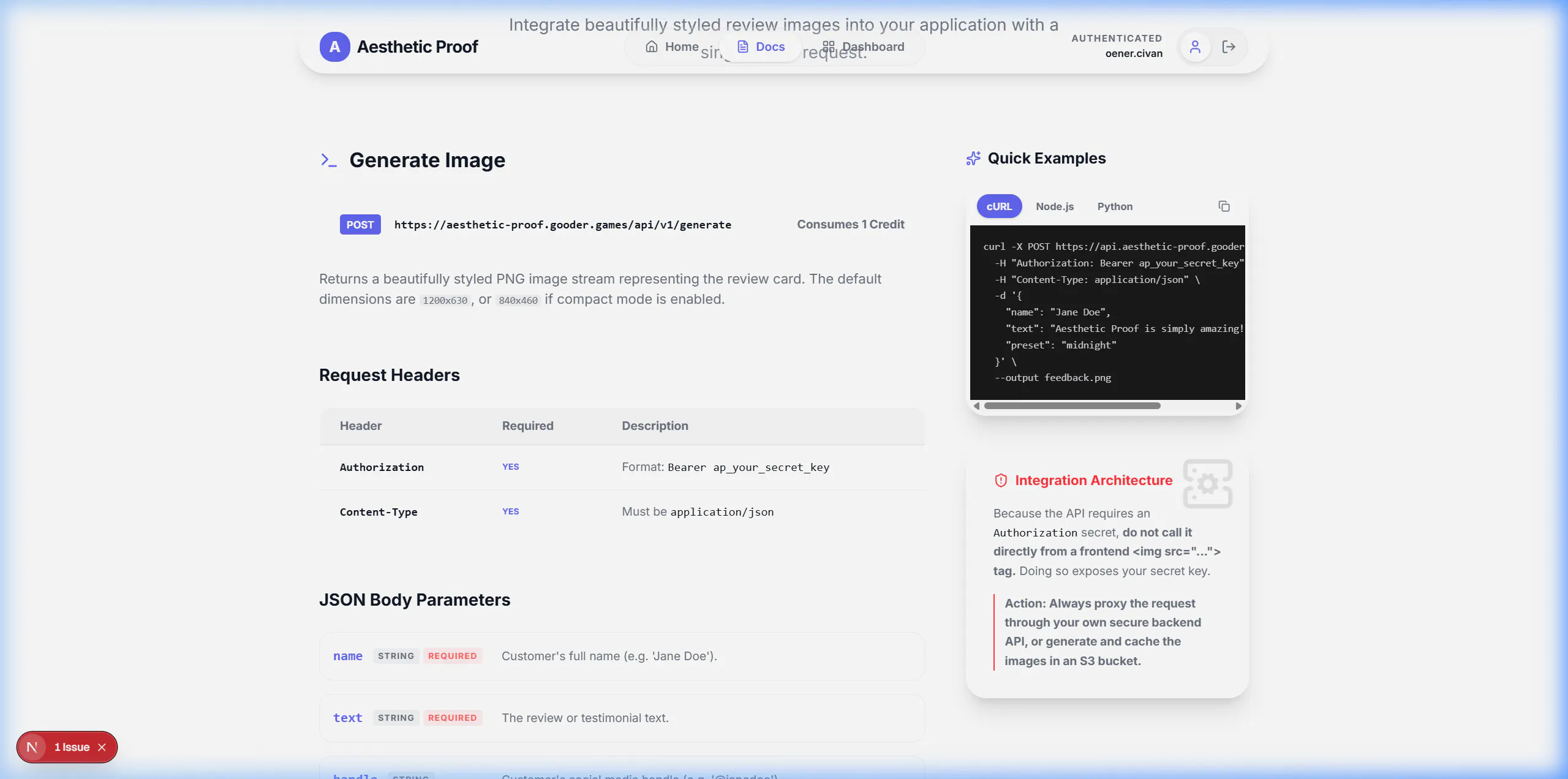Click the application/json description text
This screenshot has height=779, width=1568.
tap(722, 512)
